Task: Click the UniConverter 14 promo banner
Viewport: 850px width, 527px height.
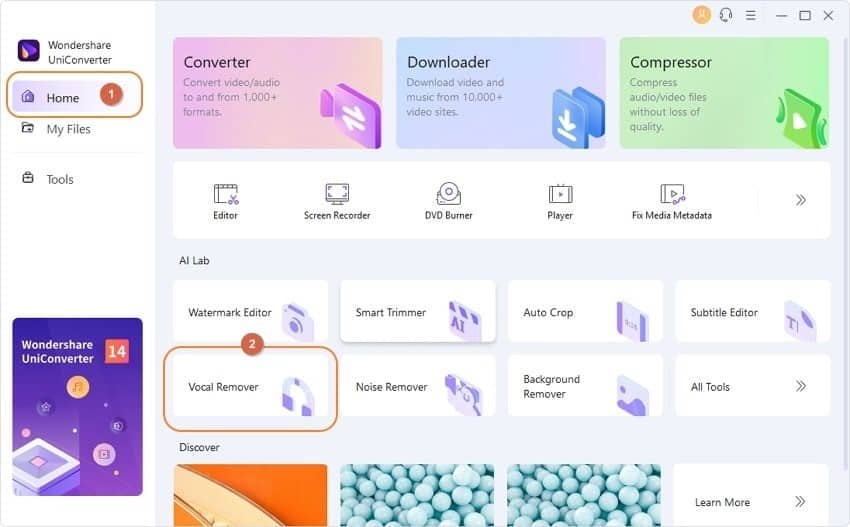Action: pyautogui.click(x=78, y=407)
